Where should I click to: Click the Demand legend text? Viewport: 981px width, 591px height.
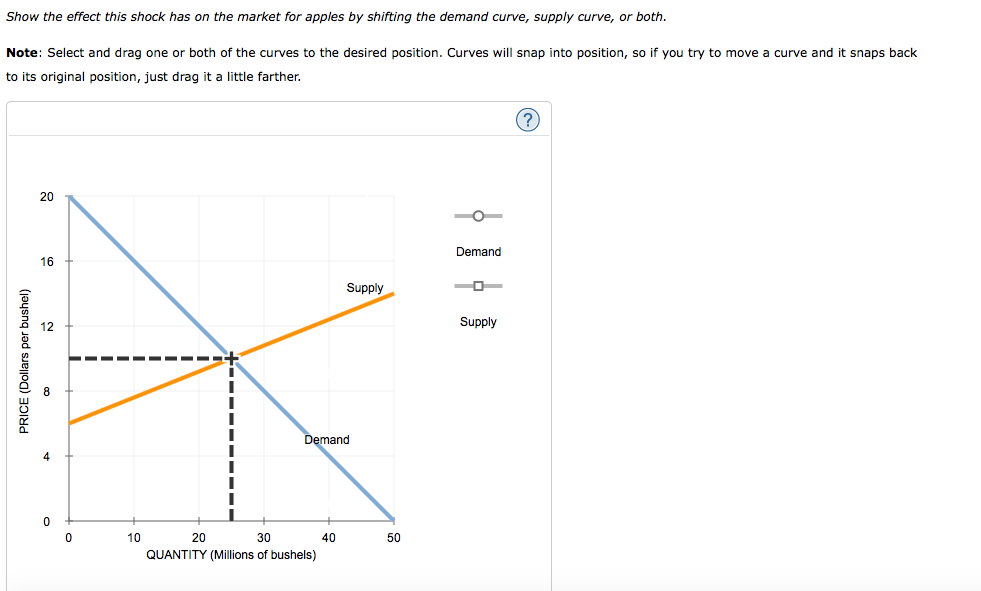478,251
